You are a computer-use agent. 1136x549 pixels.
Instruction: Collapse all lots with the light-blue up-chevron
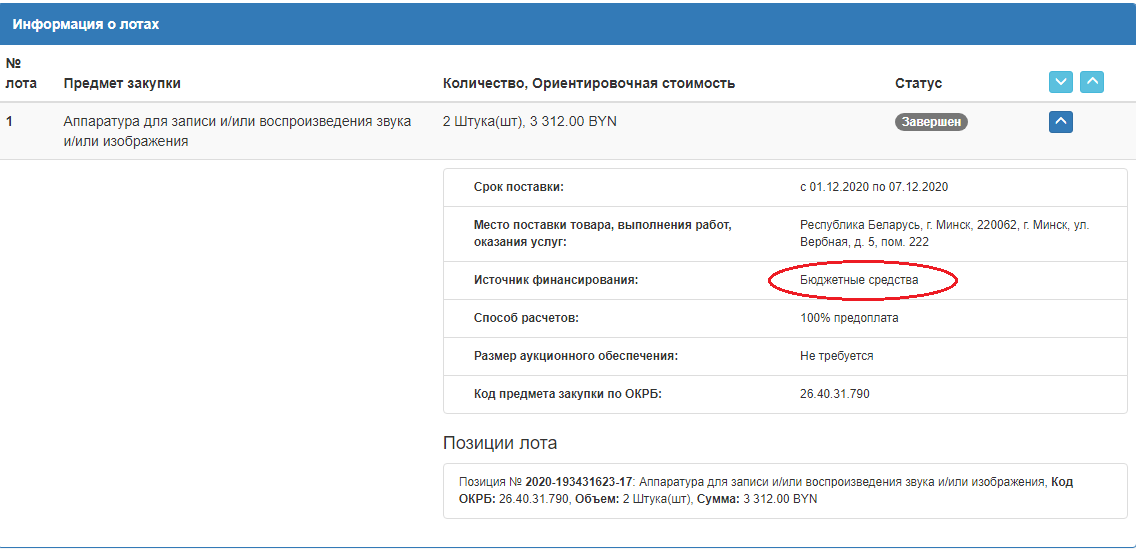(1092, 83)
